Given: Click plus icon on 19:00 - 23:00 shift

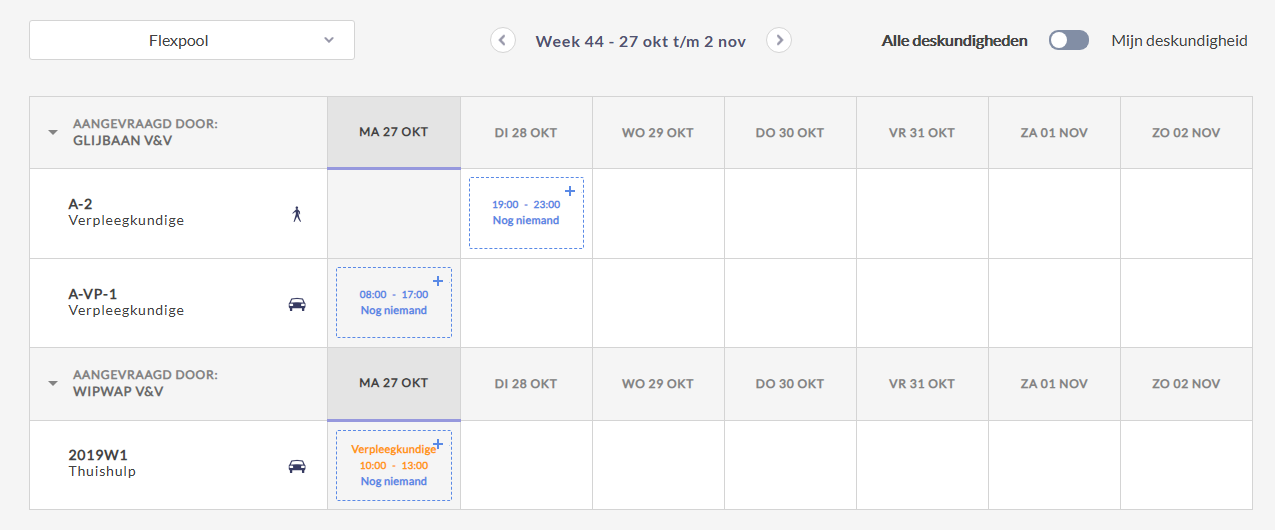Looking at the screenshot, I should (570, 191).
